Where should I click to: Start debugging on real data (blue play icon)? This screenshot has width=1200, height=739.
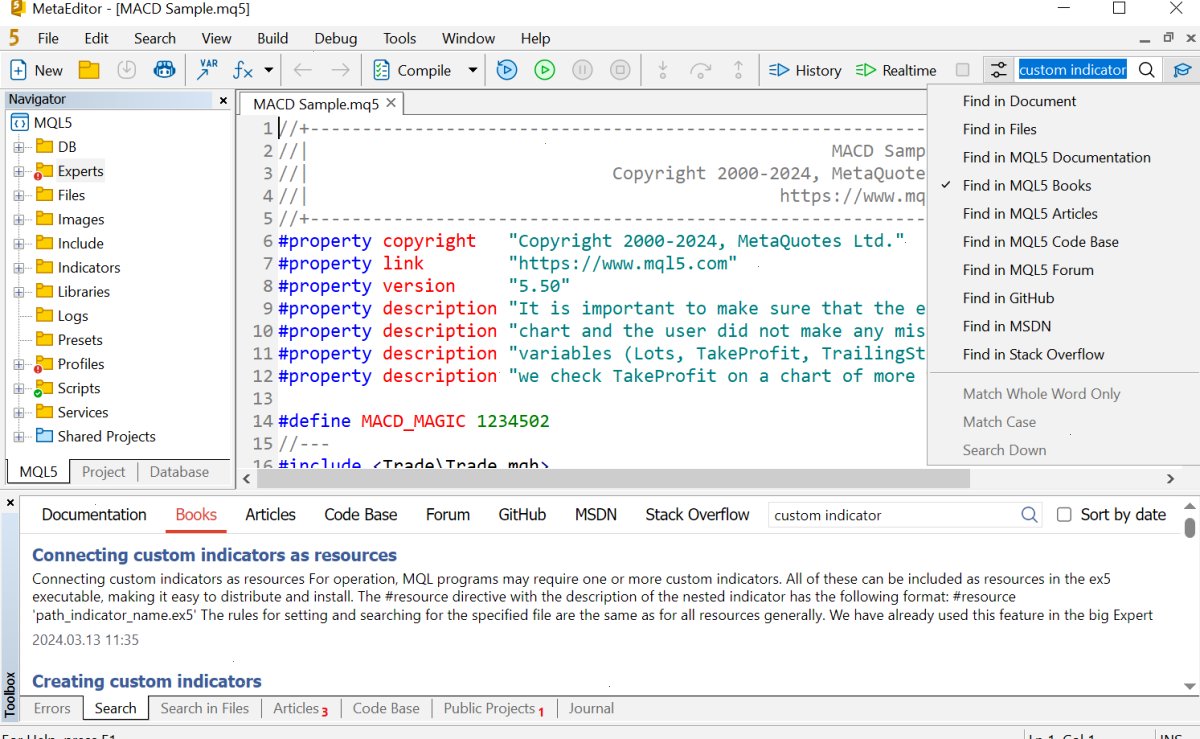click(507, 70)
